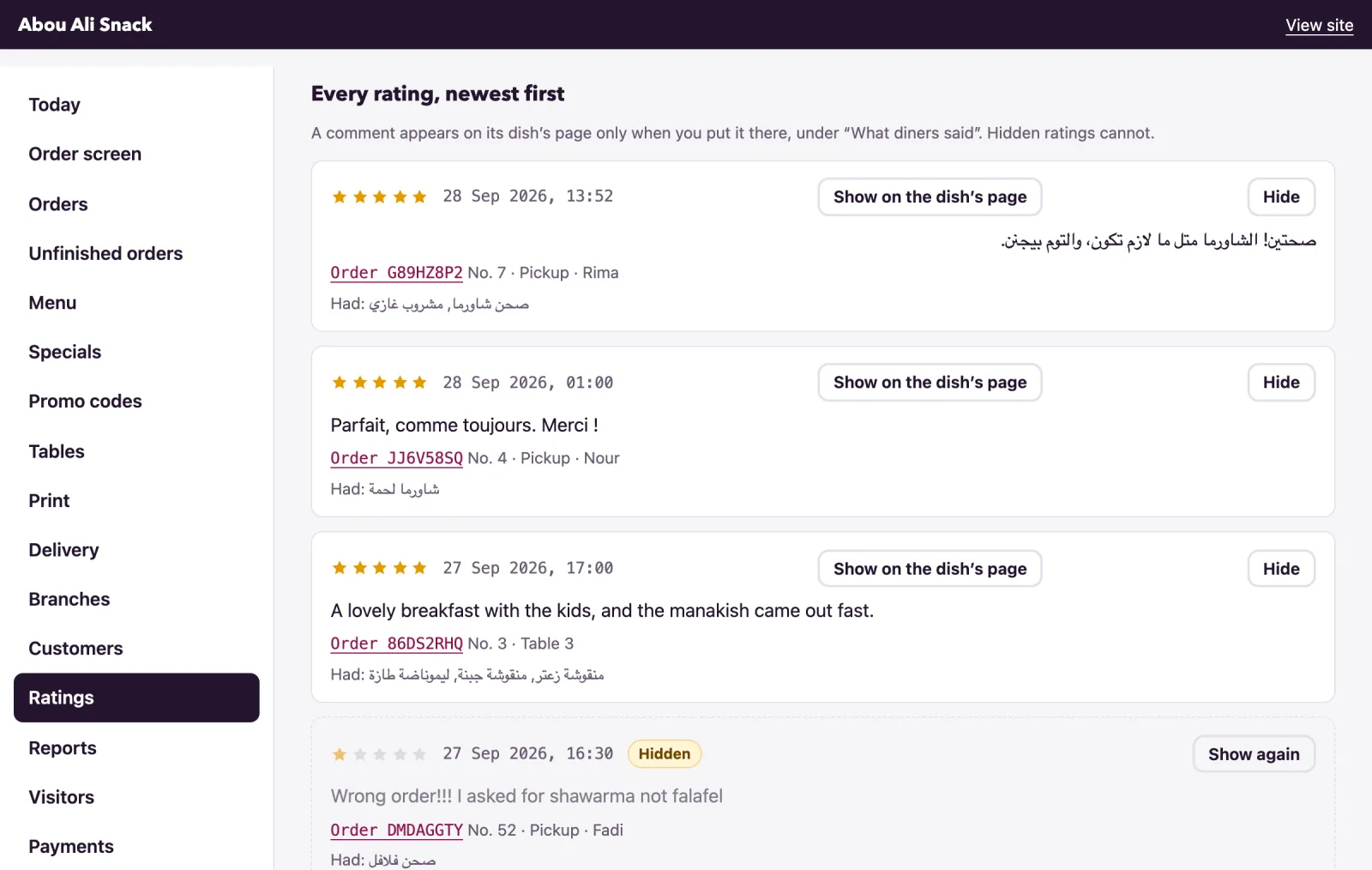Show Nour's rating on the dish's page

(x=930, y=382)
